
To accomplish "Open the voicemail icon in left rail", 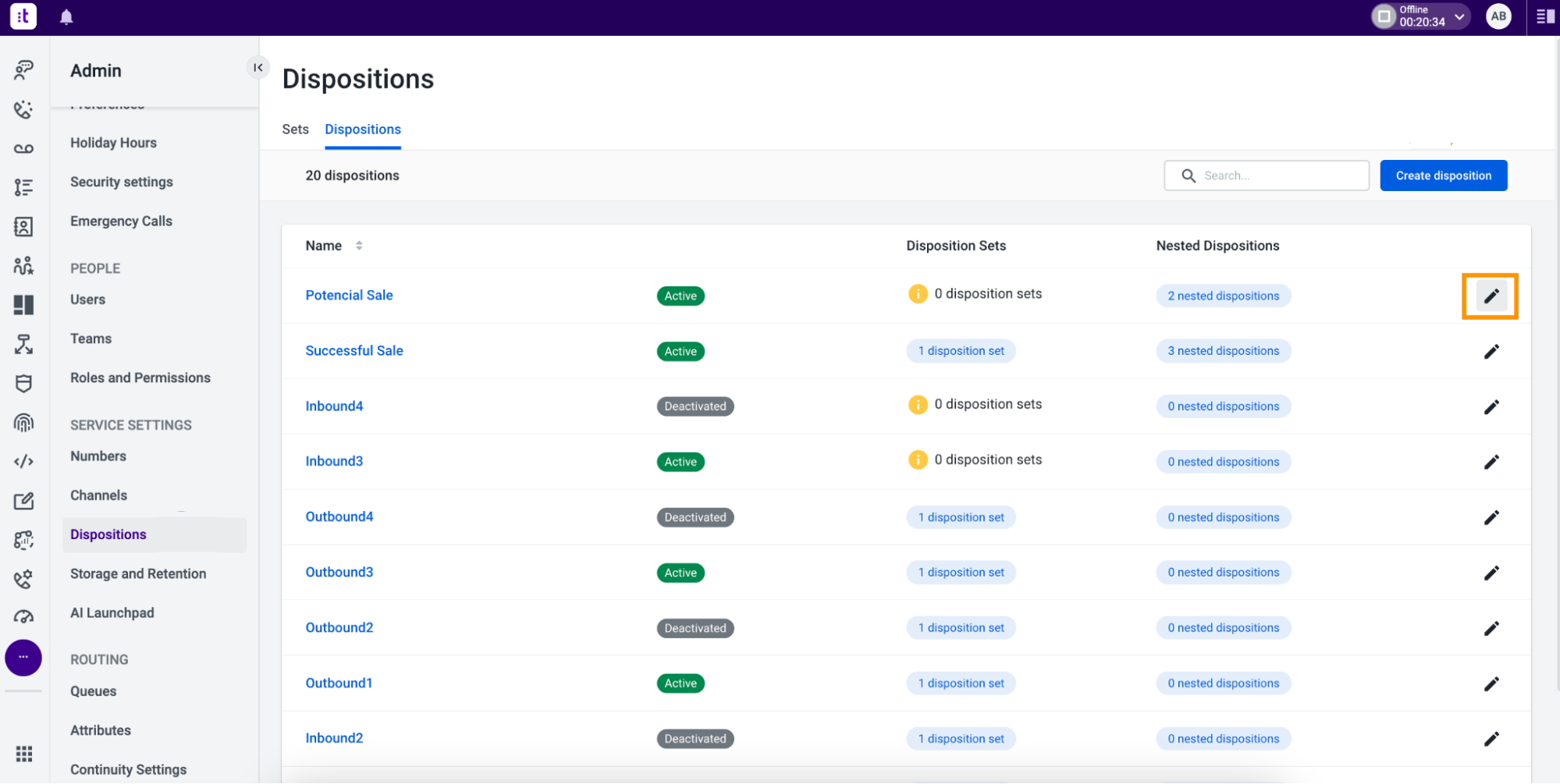I will 23,148.
